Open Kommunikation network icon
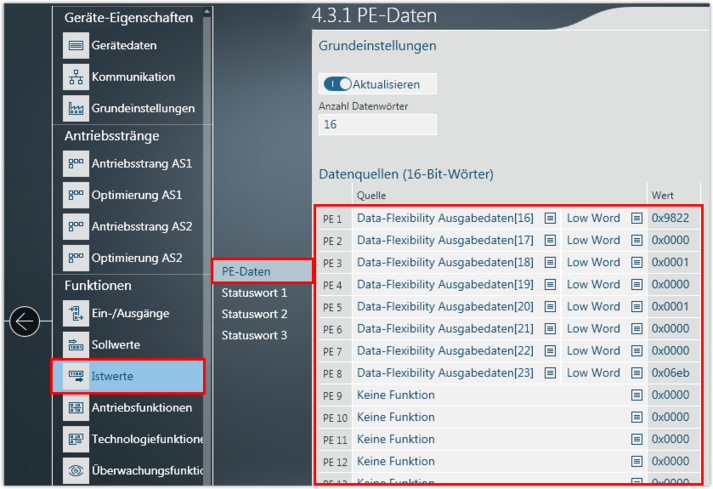Image resolution: width=713 pixels, height=489 pixels. (75, 77)
